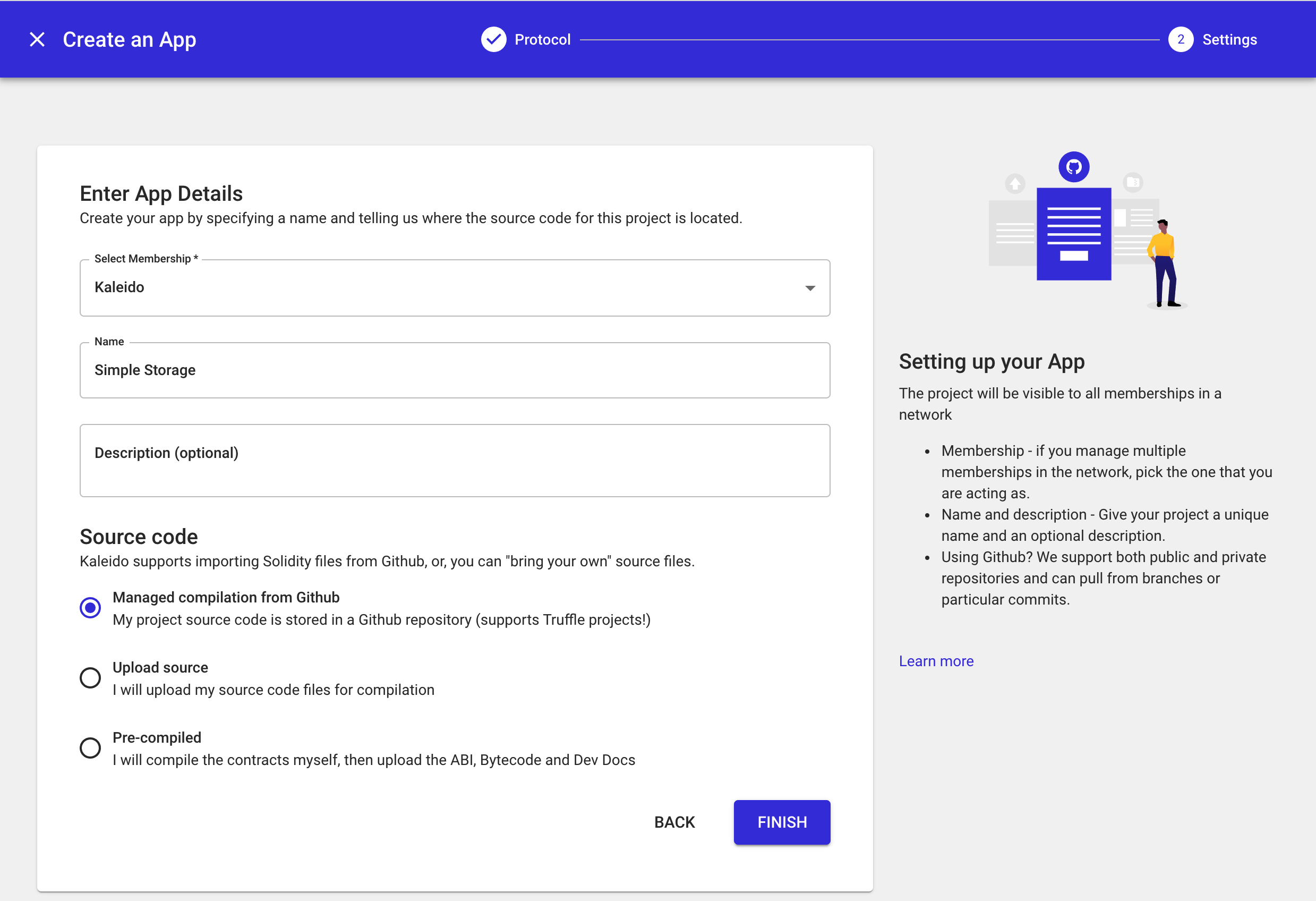
Task: Click the upload arrow icon in illustration
Action: pos(1015,183)
